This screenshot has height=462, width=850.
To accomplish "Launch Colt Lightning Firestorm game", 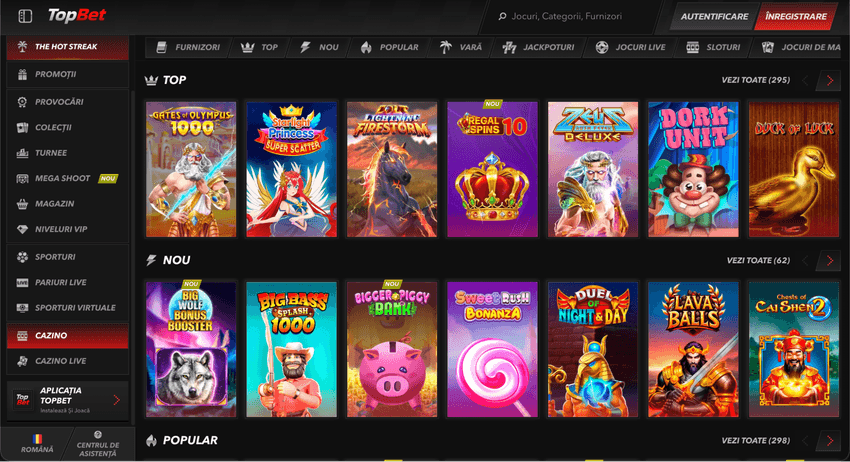I will pos(392,169).
